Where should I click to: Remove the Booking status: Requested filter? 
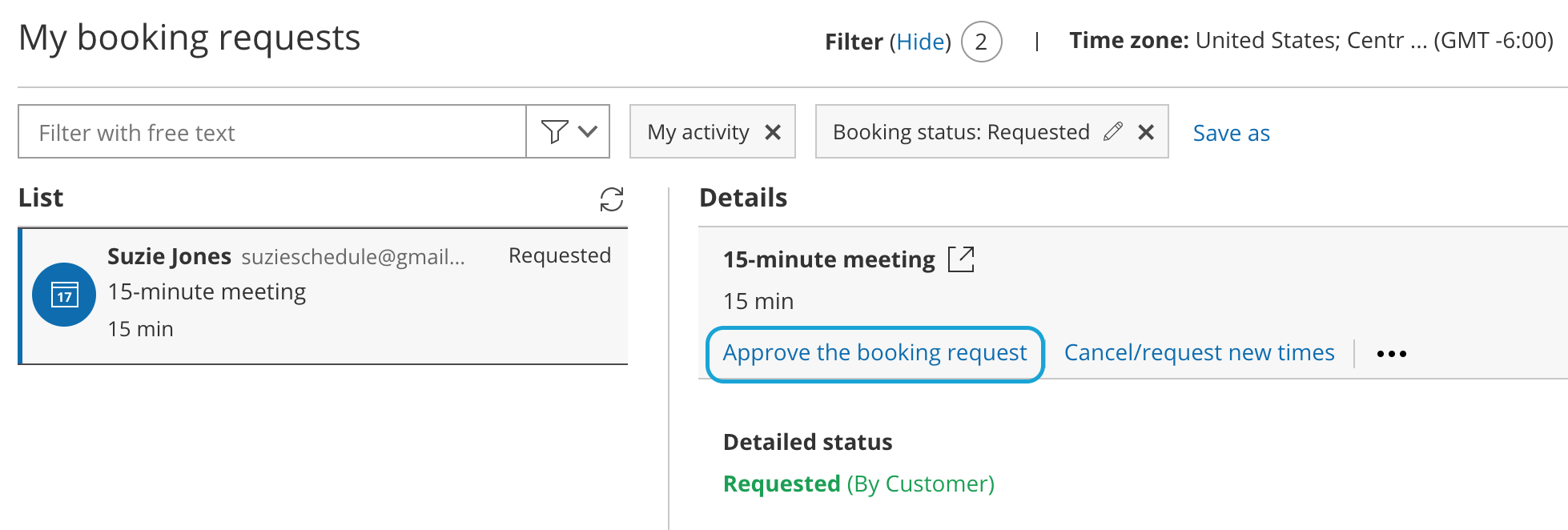1146,132
